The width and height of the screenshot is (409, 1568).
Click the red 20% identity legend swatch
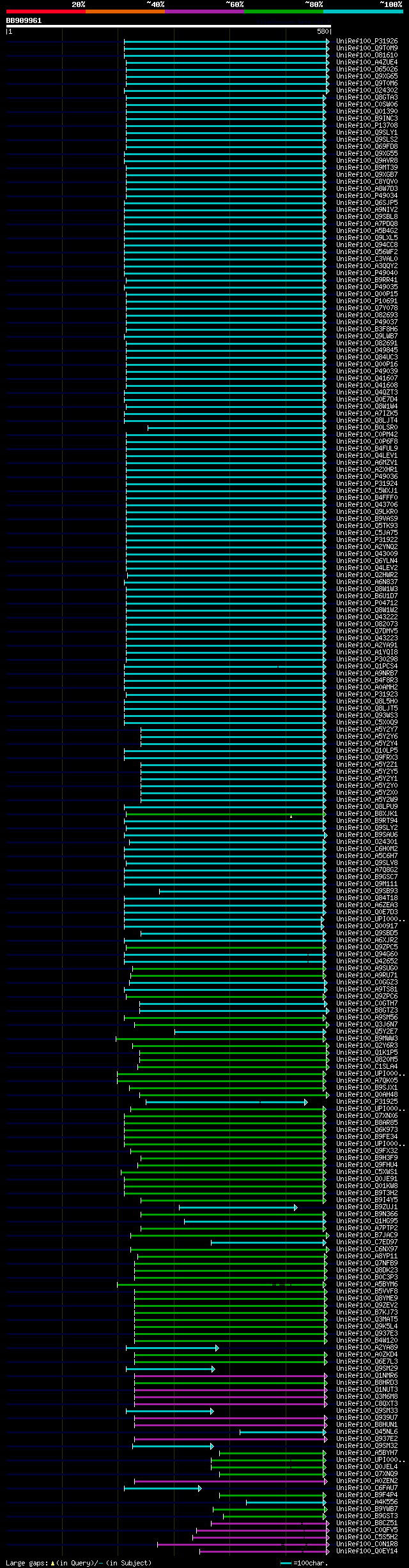pyautogui.click(x=45, y=11)
